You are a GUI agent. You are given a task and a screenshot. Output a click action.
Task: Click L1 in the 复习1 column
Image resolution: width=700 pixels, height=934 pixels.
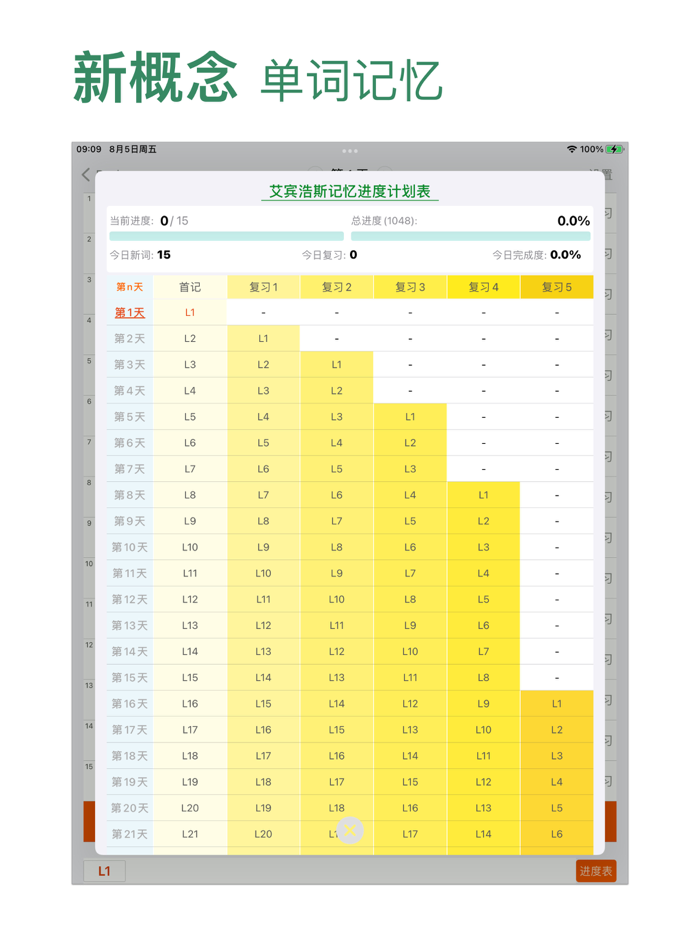[263, 338]
